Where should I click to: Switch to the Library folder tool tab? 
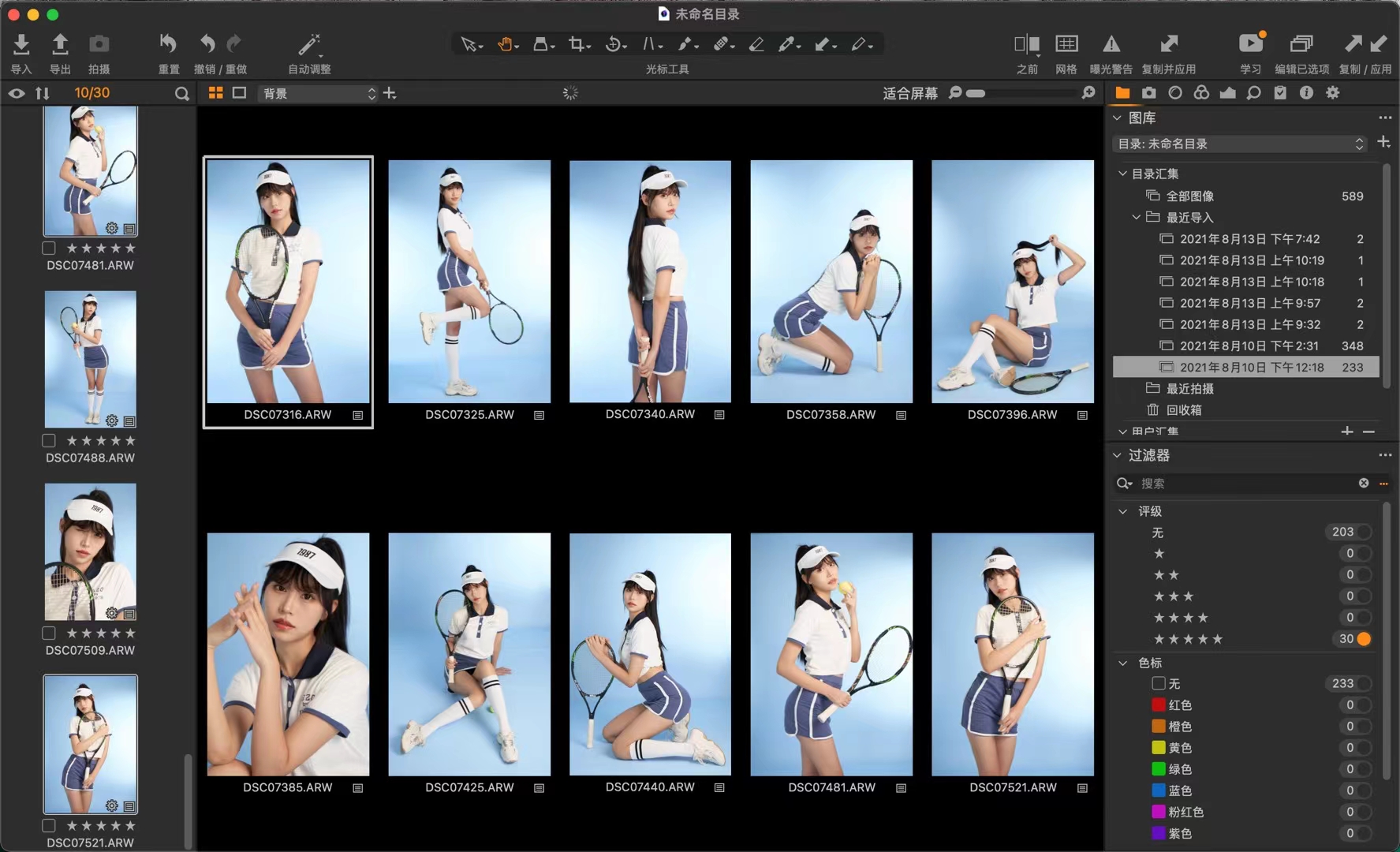[x=1122, y=93]
